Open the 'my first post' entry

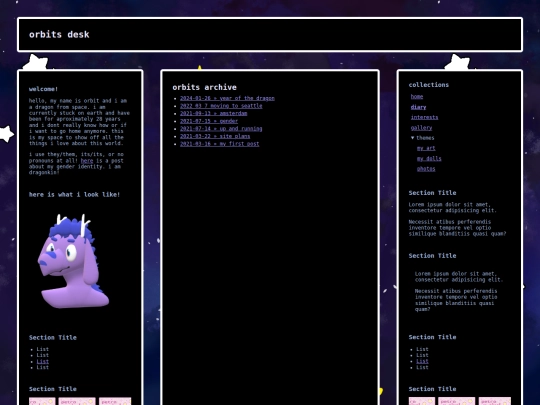click(220, 144)
